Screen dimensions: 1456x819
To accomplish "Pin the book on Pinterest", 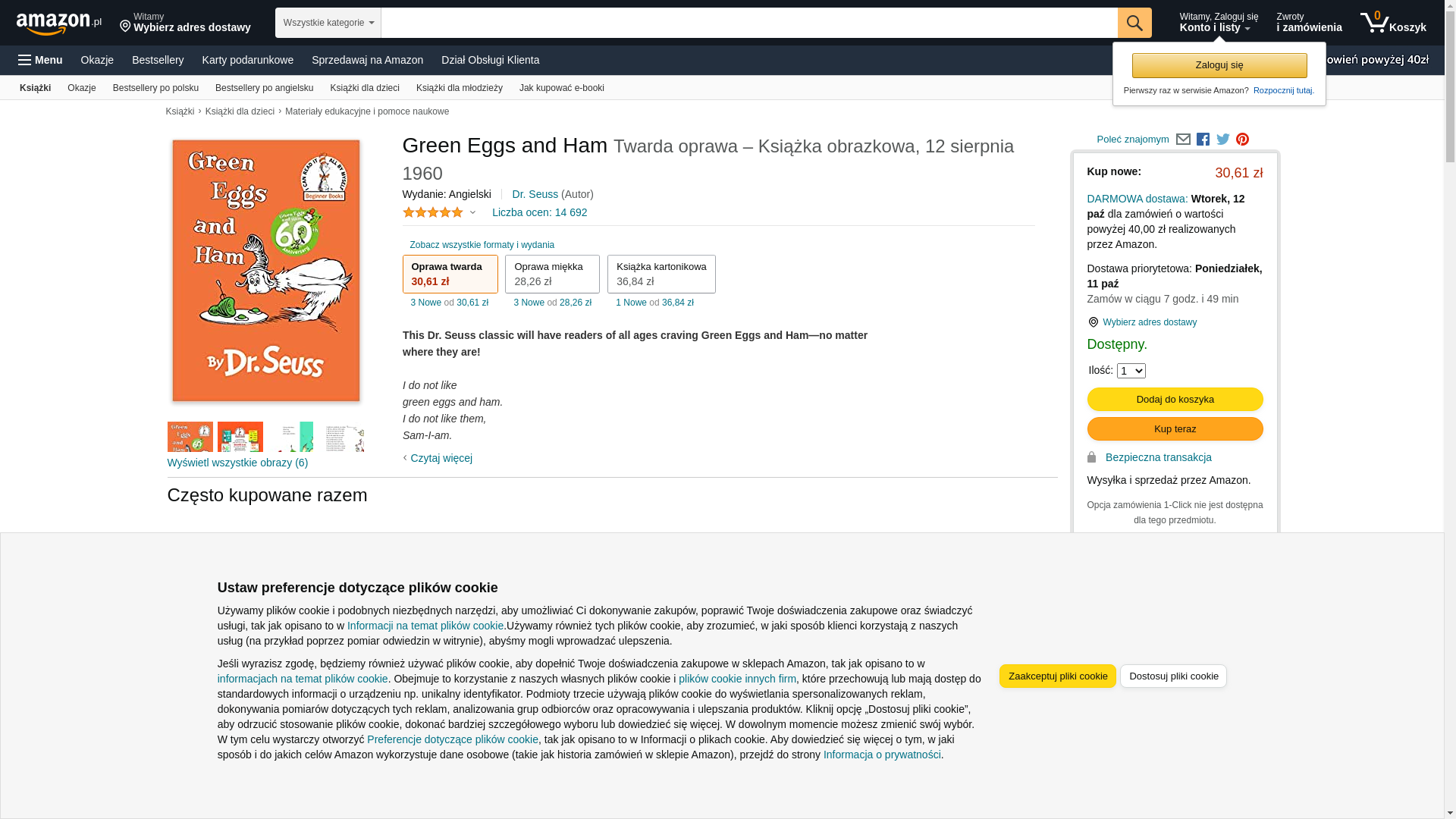I will 1242,140.
